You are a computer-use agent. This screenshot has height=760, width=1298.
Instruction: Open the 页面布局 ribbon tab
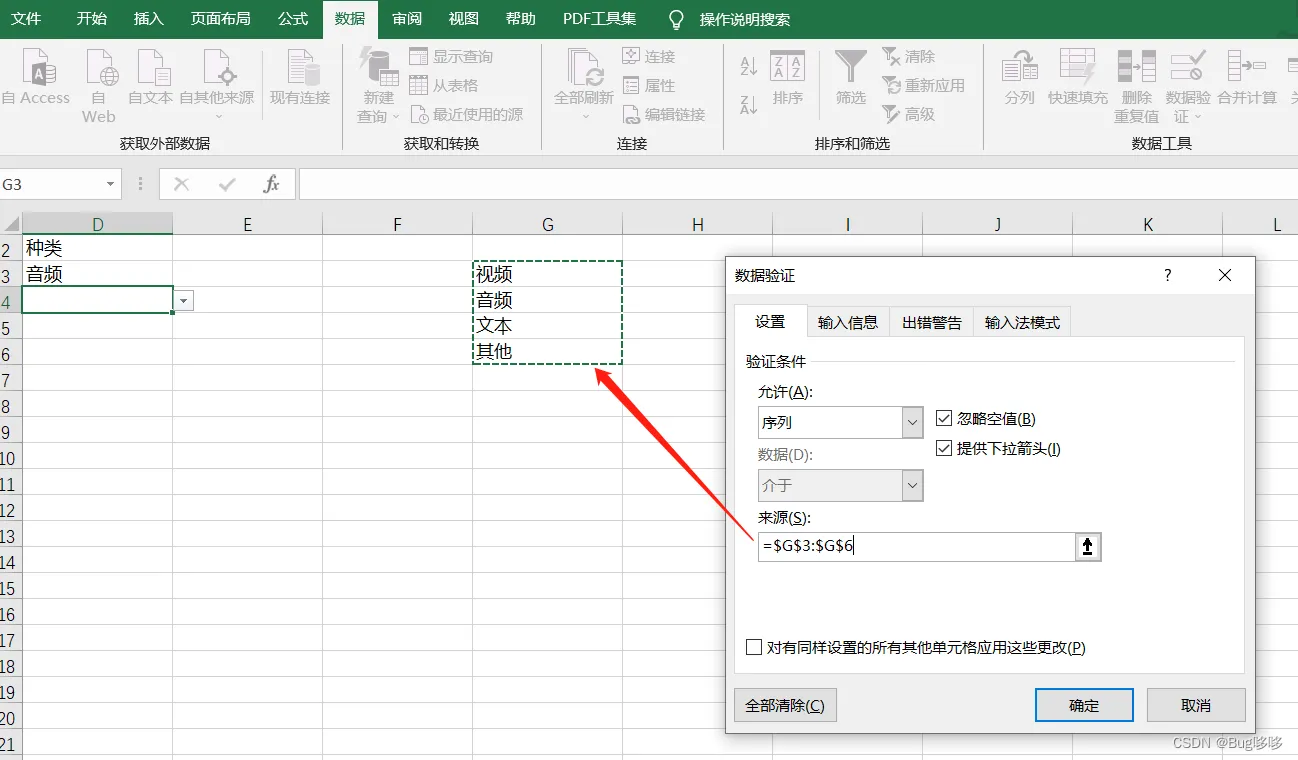[x=221, y=19]
